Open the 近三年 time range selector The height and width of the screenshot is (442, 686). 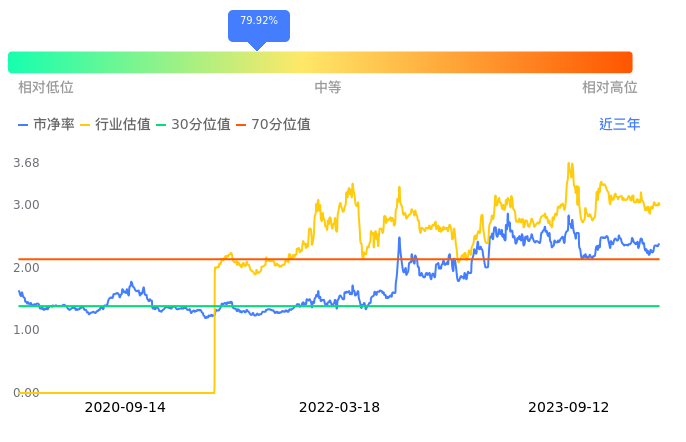(619, 125)
